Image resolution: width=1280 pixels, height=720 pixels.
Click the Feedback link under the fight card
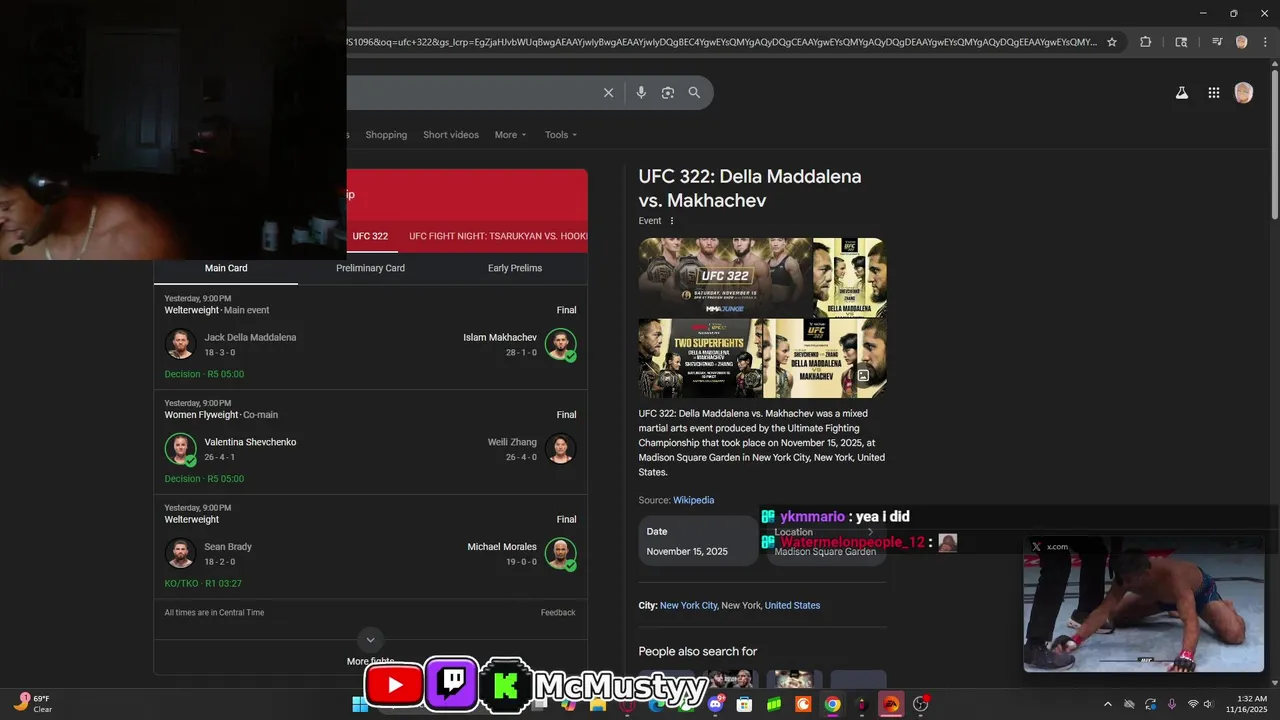click(x=558, y=612)
